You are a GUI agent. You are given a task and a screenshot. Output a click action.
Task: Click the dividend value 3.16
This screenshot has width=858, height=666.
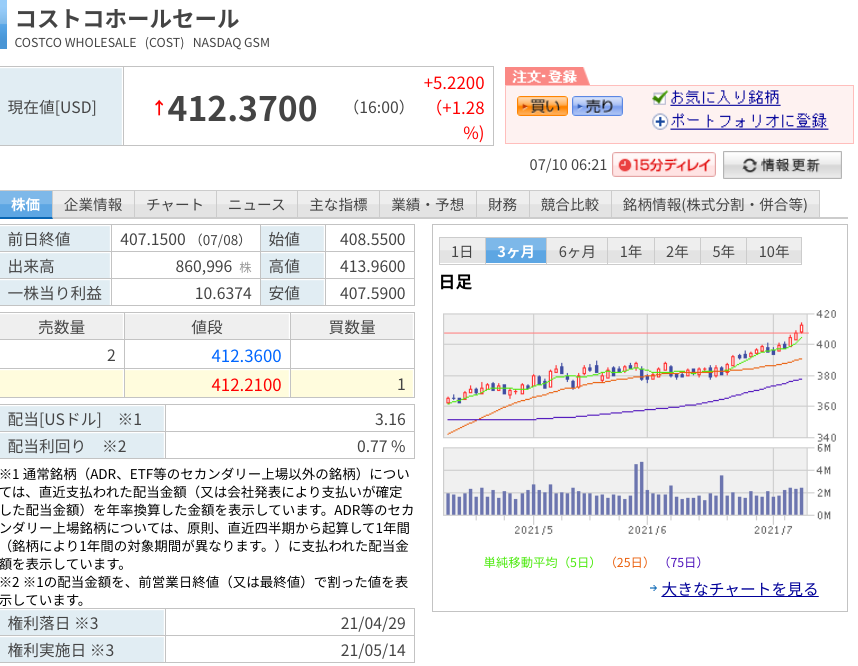coord(390,420)
